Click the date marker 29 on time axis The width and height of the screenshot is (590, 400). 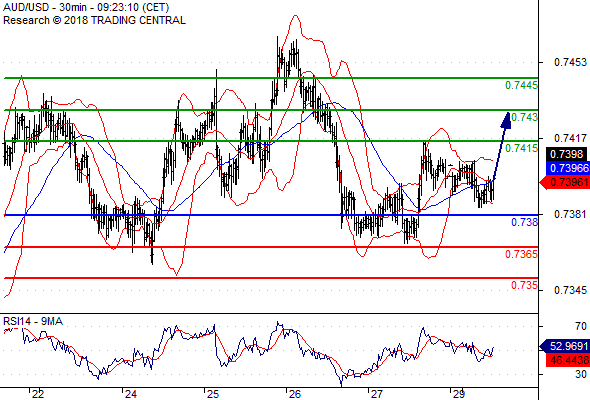click(x=459, y=394)
